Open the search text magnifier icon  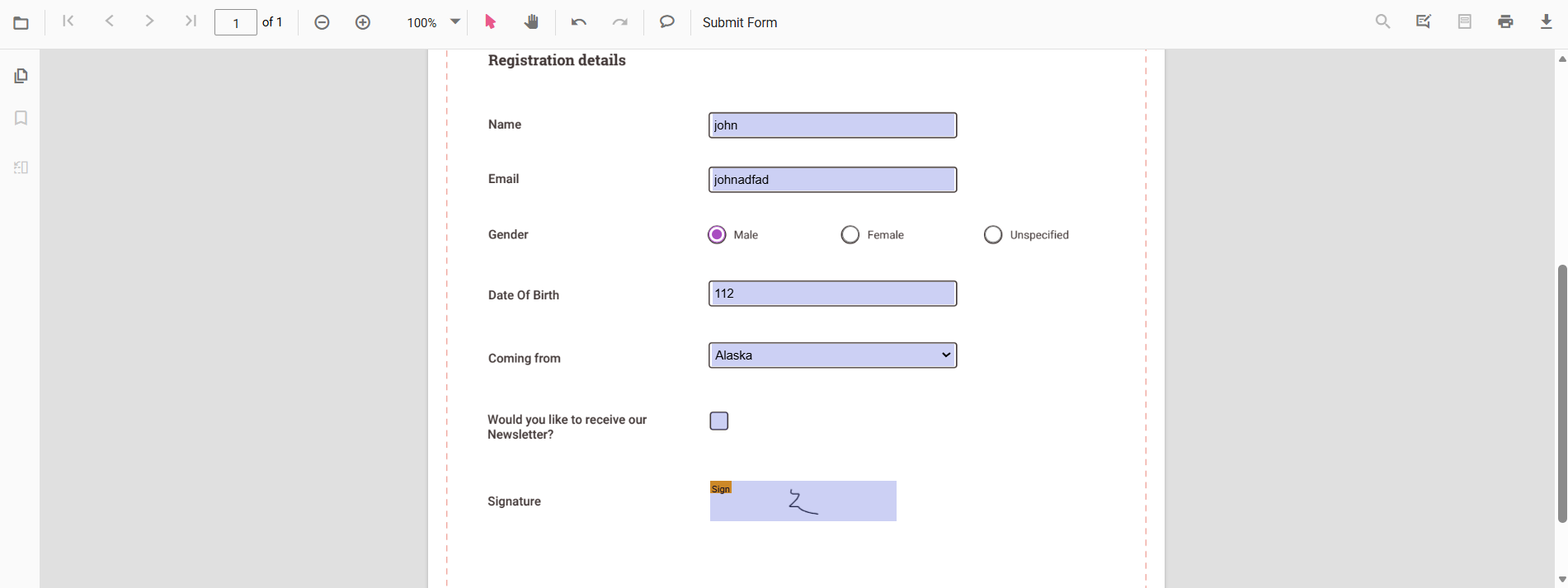[1383, 22]
